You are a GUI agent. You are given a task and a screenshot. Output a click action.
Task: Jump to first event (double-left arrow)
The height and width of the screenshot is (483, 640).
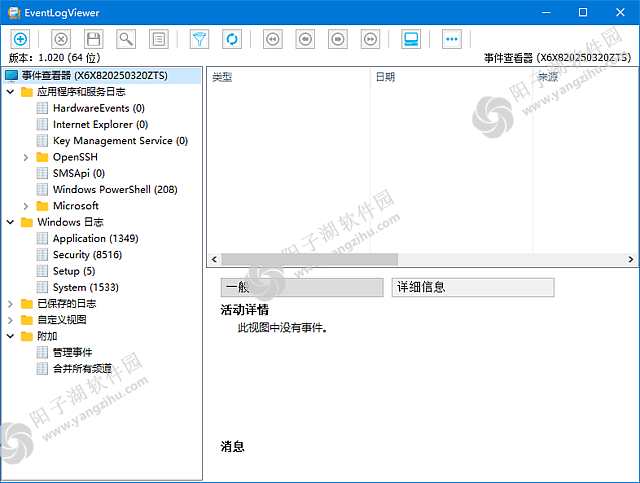(x=273, y=39)
